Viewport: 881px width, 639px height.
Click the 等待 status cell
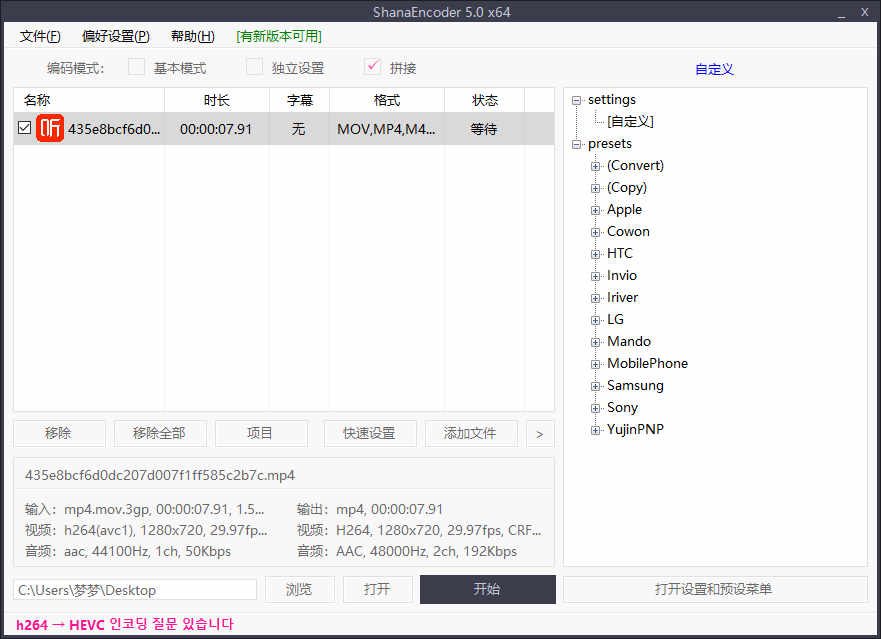484,129
